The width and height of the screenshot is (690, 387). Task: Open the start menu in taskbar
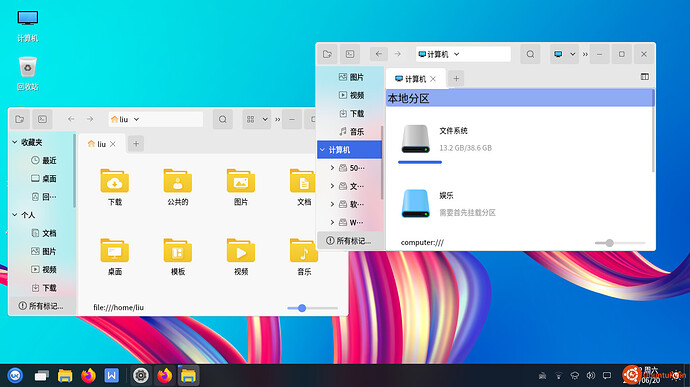(x=15, y=376)
